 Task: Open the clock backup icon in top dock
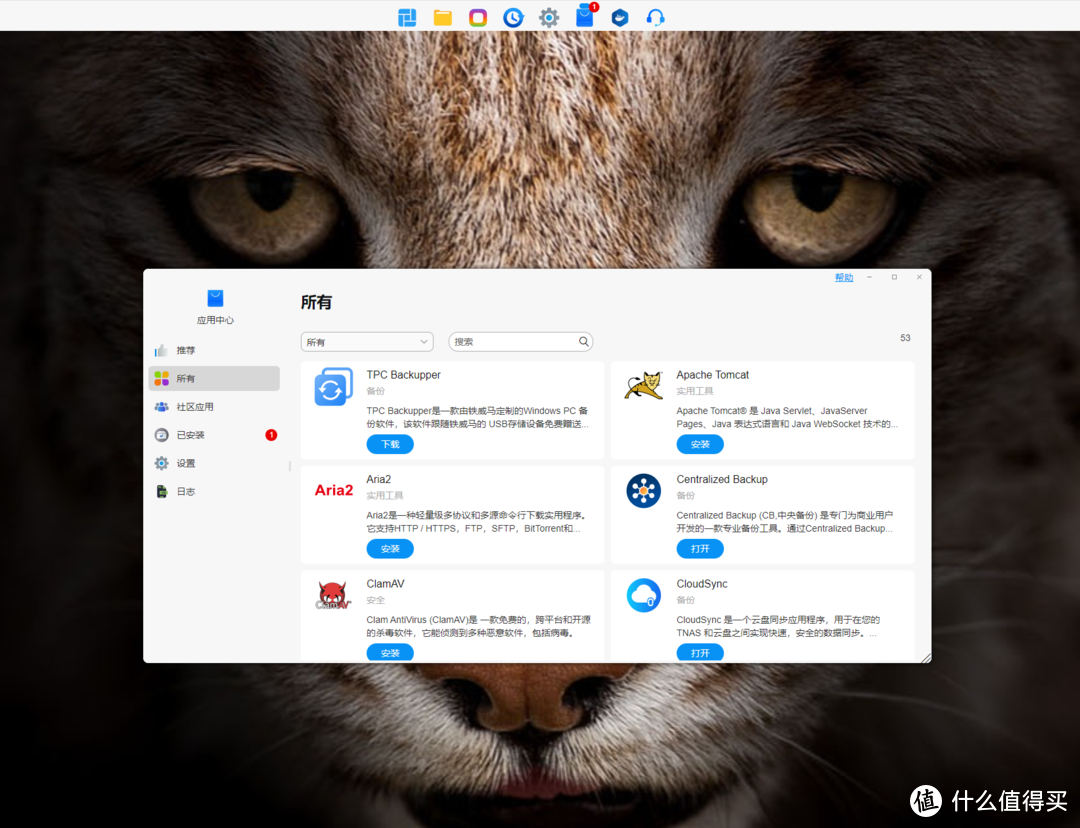(x=513, y=17)
